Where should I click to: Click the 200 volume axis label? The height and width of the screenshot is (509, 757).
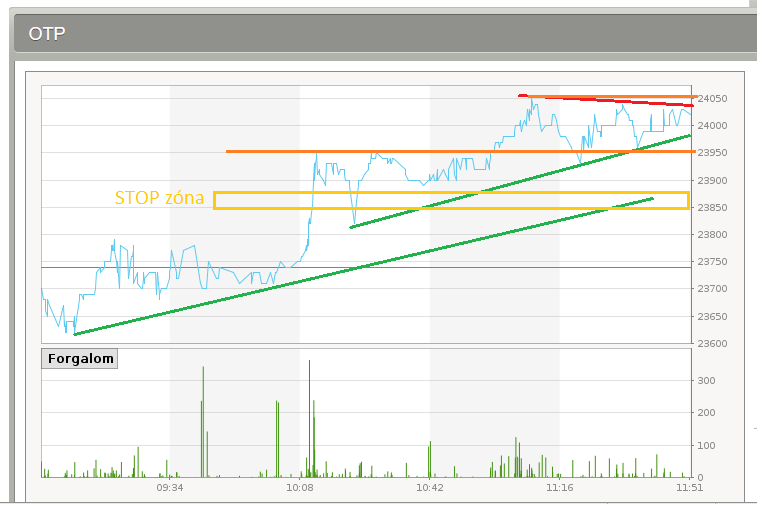click(x=706, y=412)
